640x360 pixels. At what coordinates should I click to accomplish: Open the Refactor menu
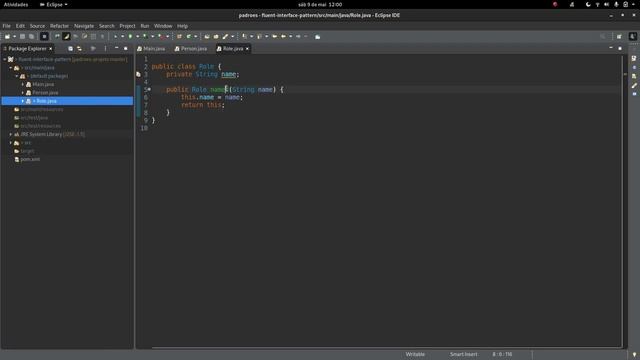click(60, 26)
